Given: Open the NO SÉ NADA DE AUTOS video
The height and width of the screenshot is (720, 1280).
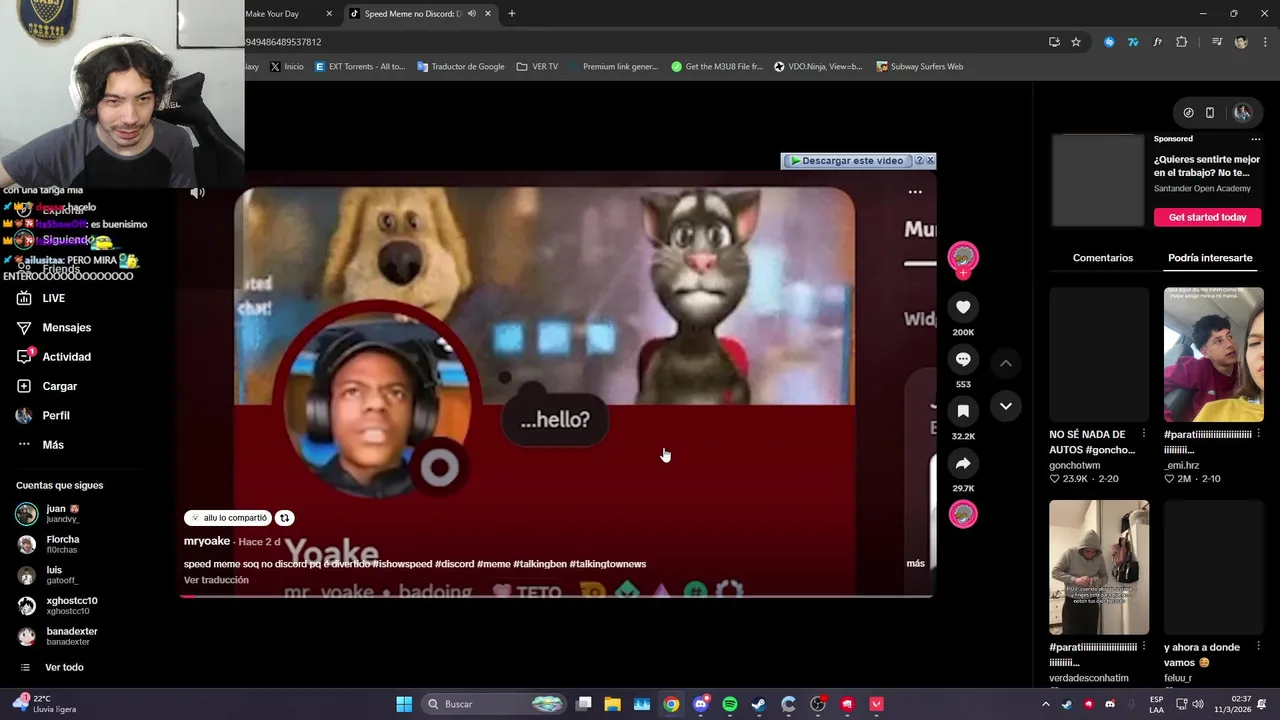Looking at the screenshot, I should (1099, 354).
